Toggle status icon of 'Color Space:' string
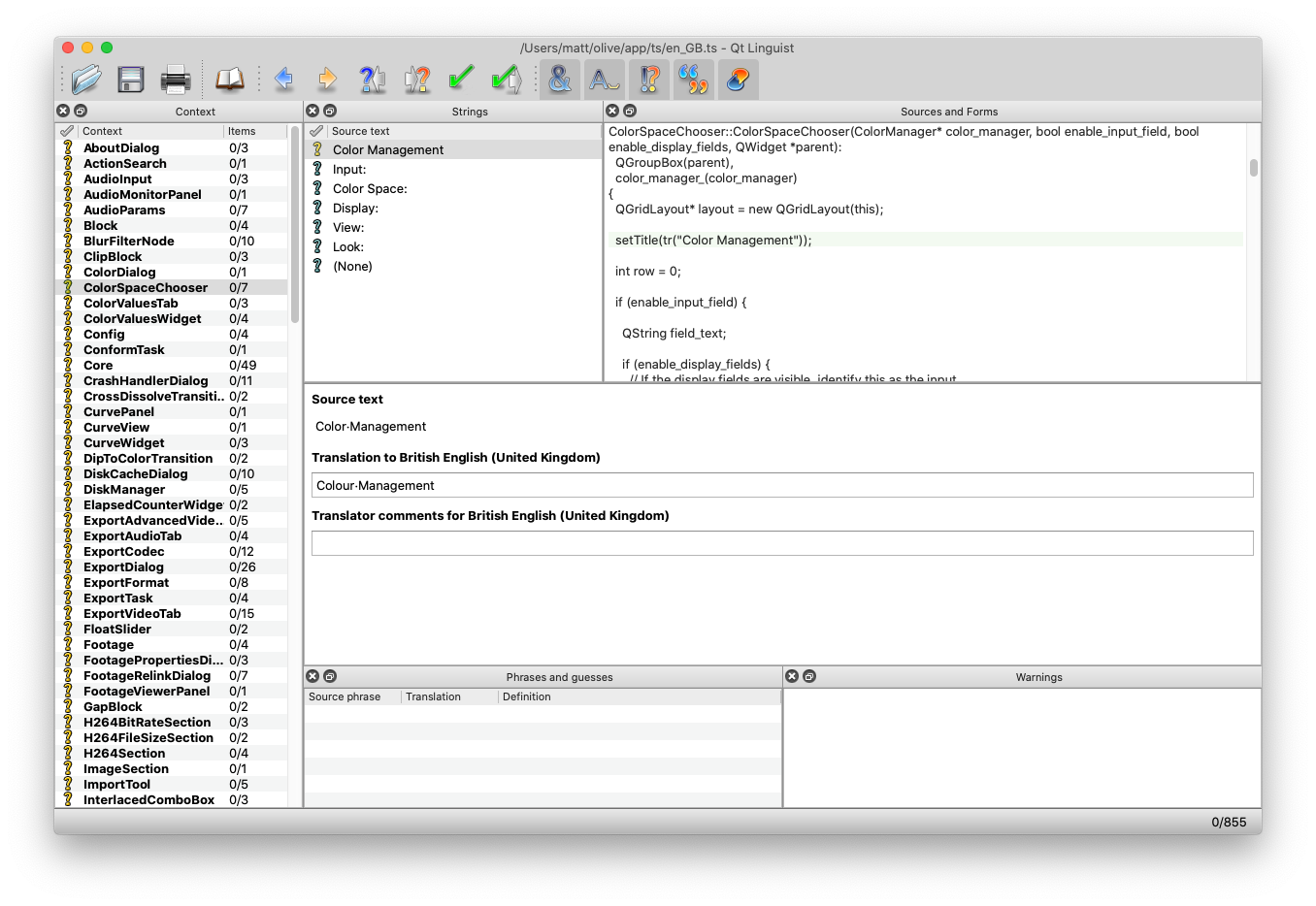 pyautogui.click(x=317, y=188)
